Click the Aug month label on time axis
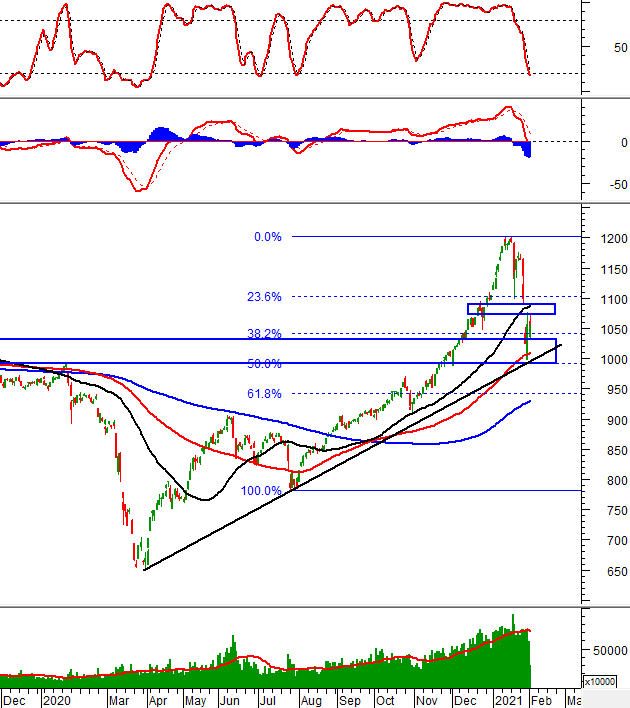This screenshot has width=630, height=708. pos(311,701)
